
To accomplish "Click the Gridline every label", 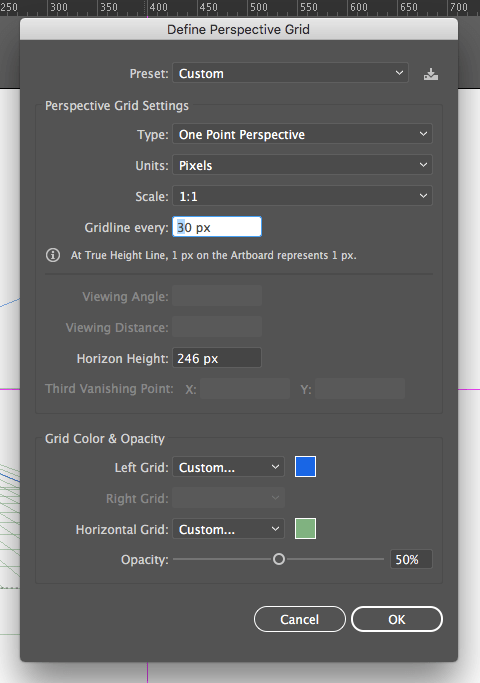I will click(x=126, y=227).
